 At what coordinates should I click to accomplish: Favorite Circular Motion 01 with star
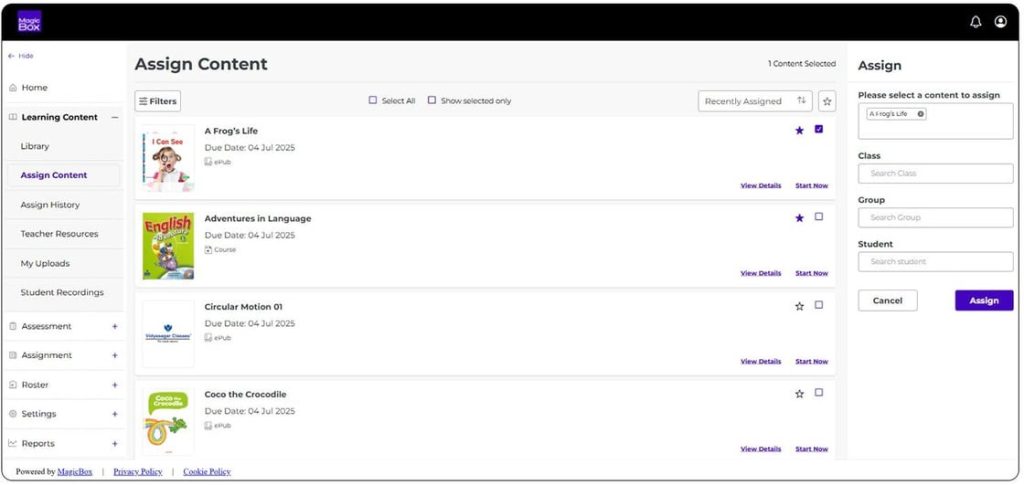(x=799, y=306)
